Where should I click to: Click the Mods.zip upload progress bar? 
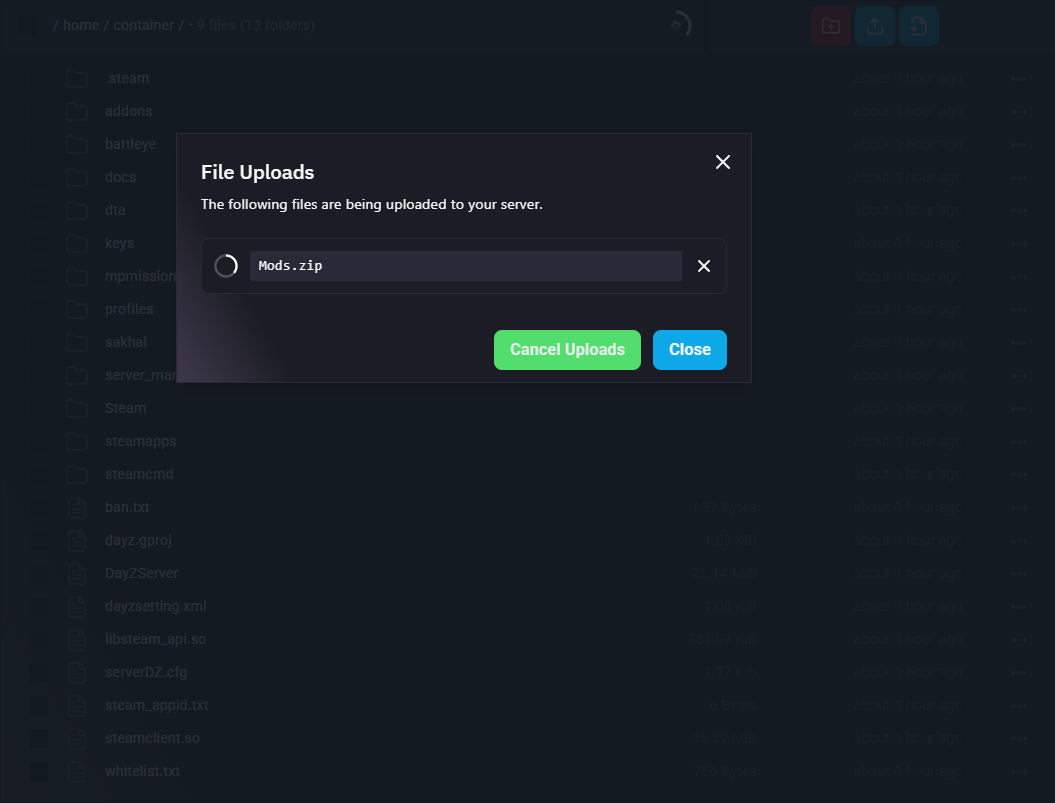pos(466,266)
